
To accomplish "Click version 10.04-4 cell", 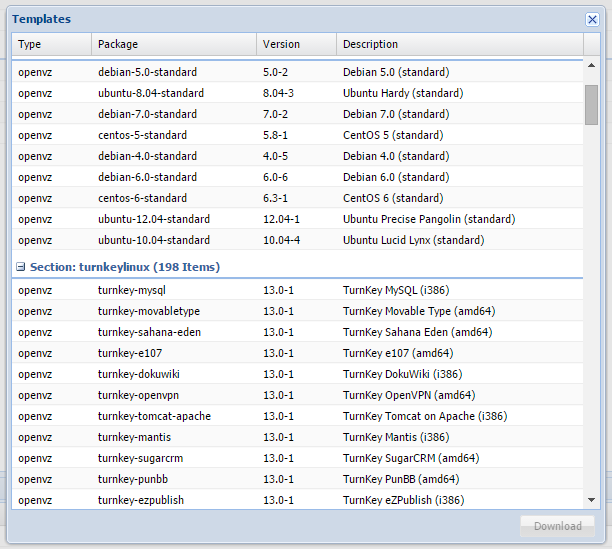I will [x=281, y=240].
